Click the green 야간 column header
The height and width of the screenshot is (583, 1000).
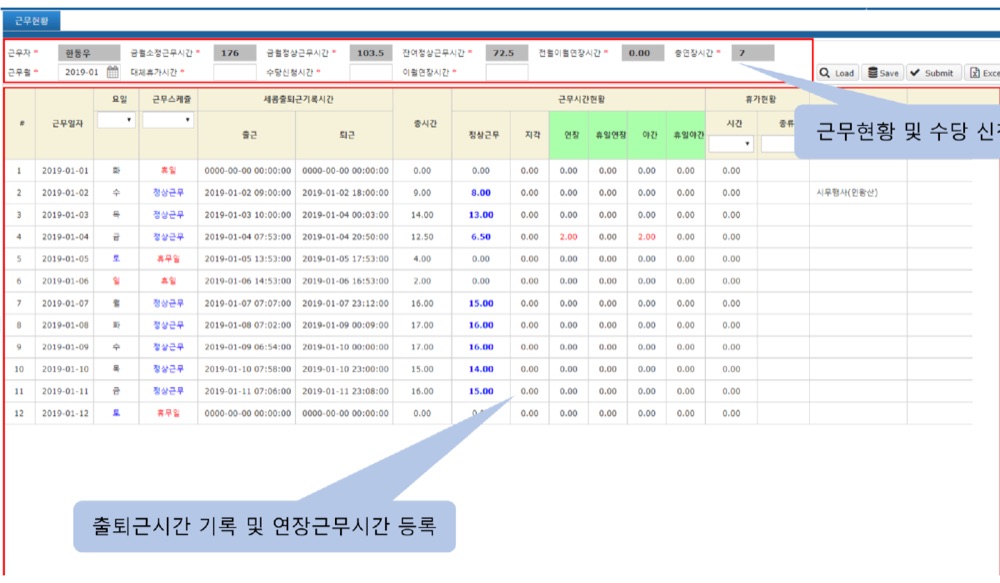point(647,135)
